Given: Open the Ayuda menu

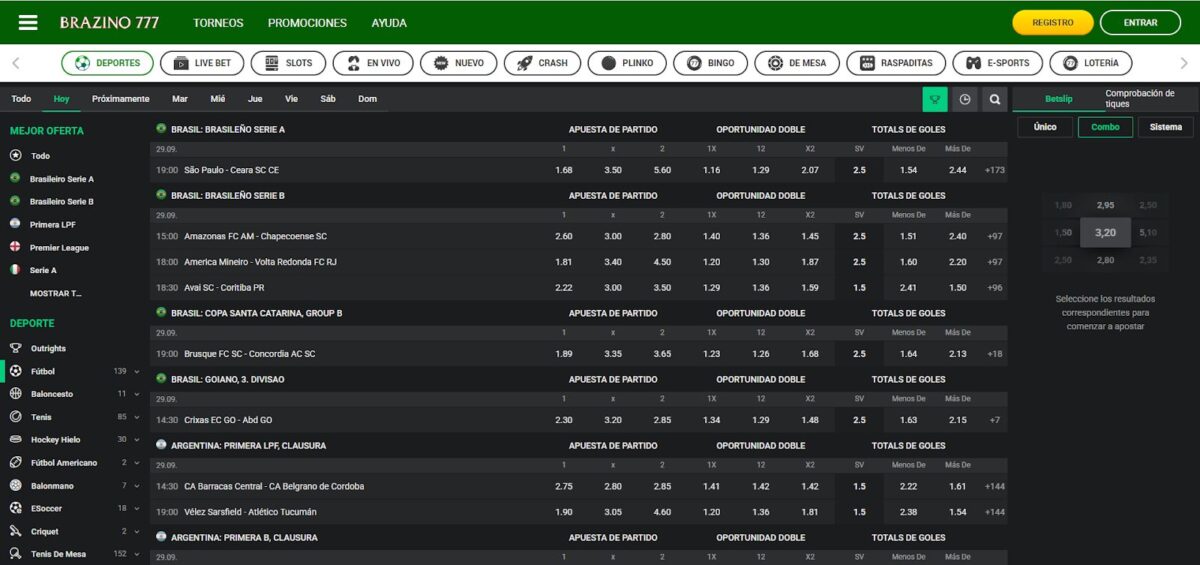Looking at the screenshot, I should [389, 22].
